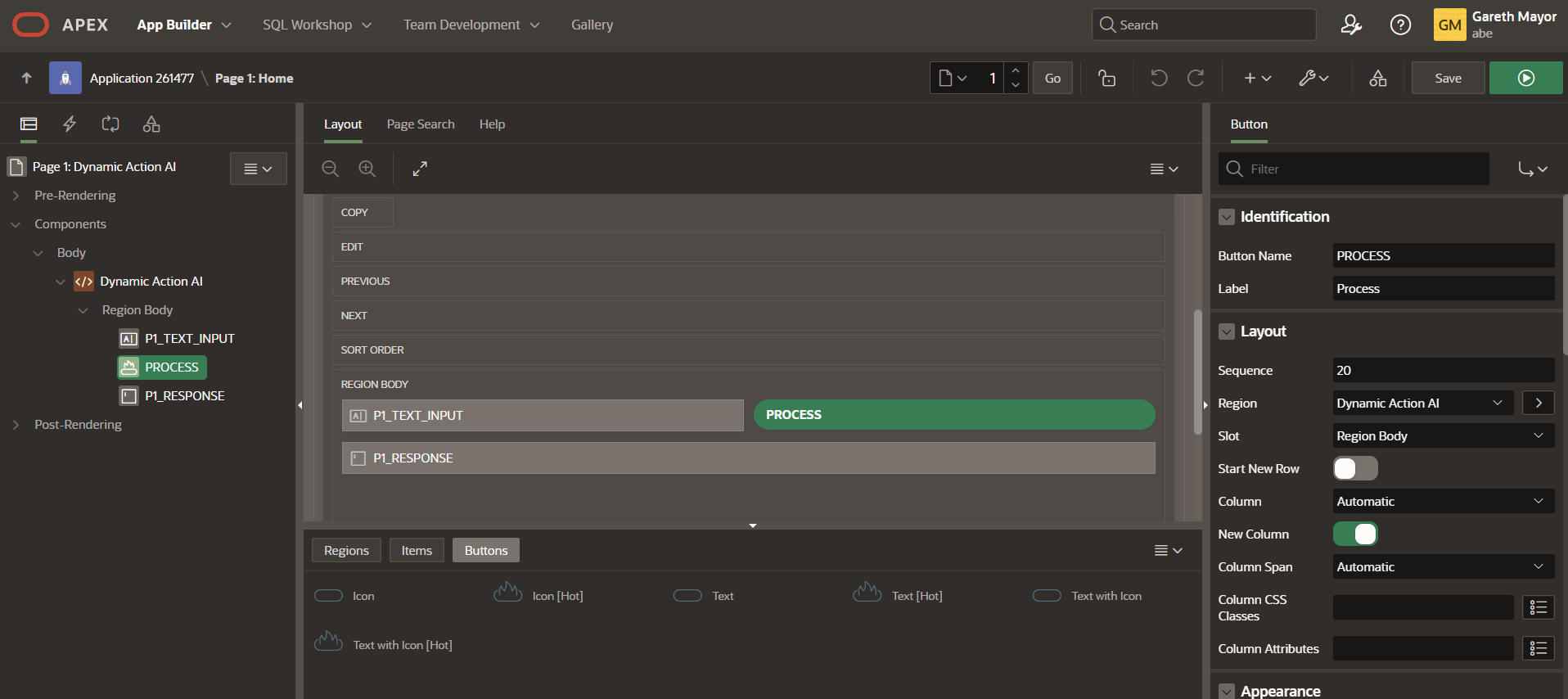Toggle New Column switch
The image size is (1568, 699).
coord(1355,534)
